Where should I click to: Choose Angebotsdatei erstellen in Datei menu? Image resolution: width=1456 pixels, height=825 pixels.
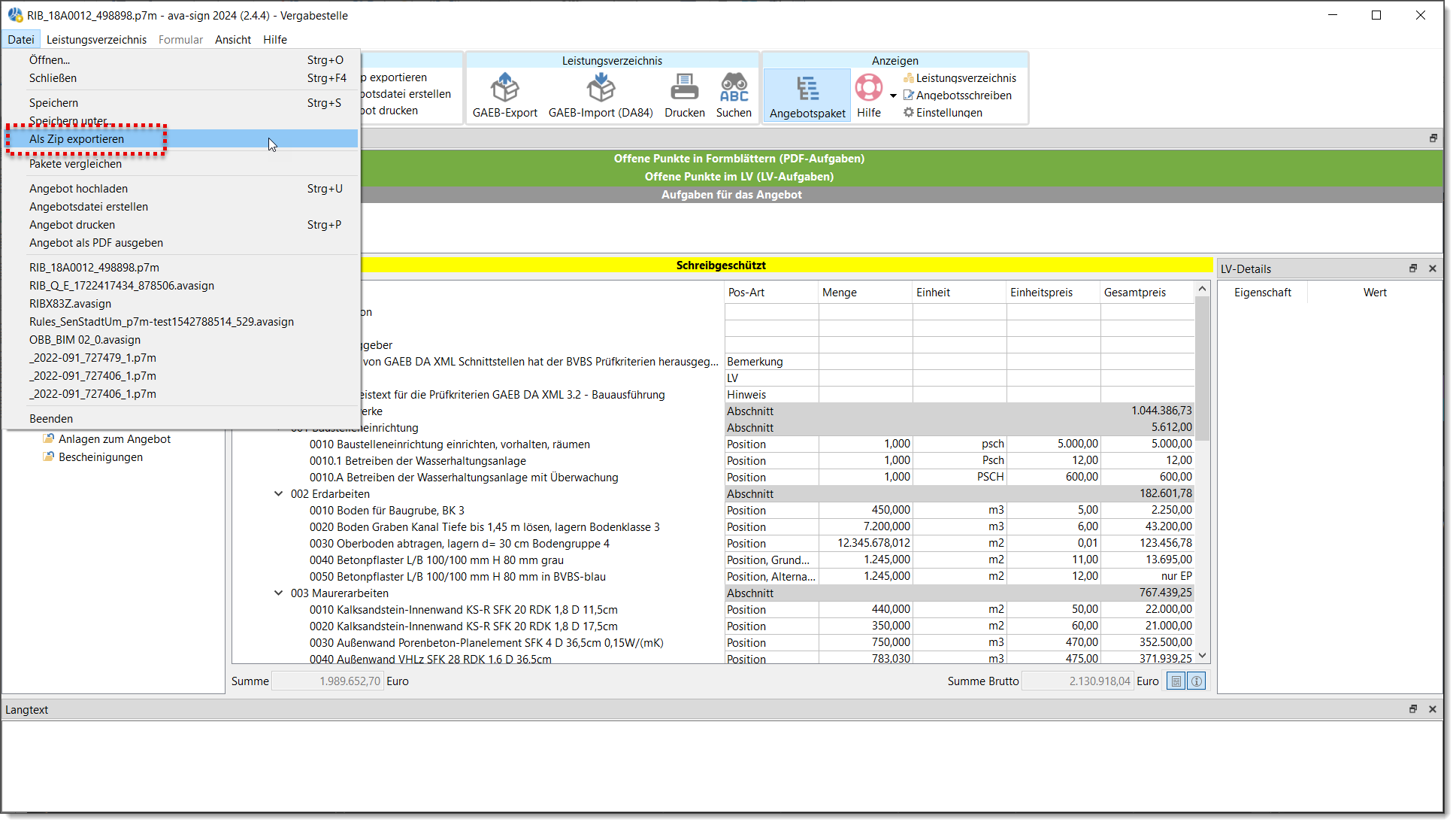[180, 207]
